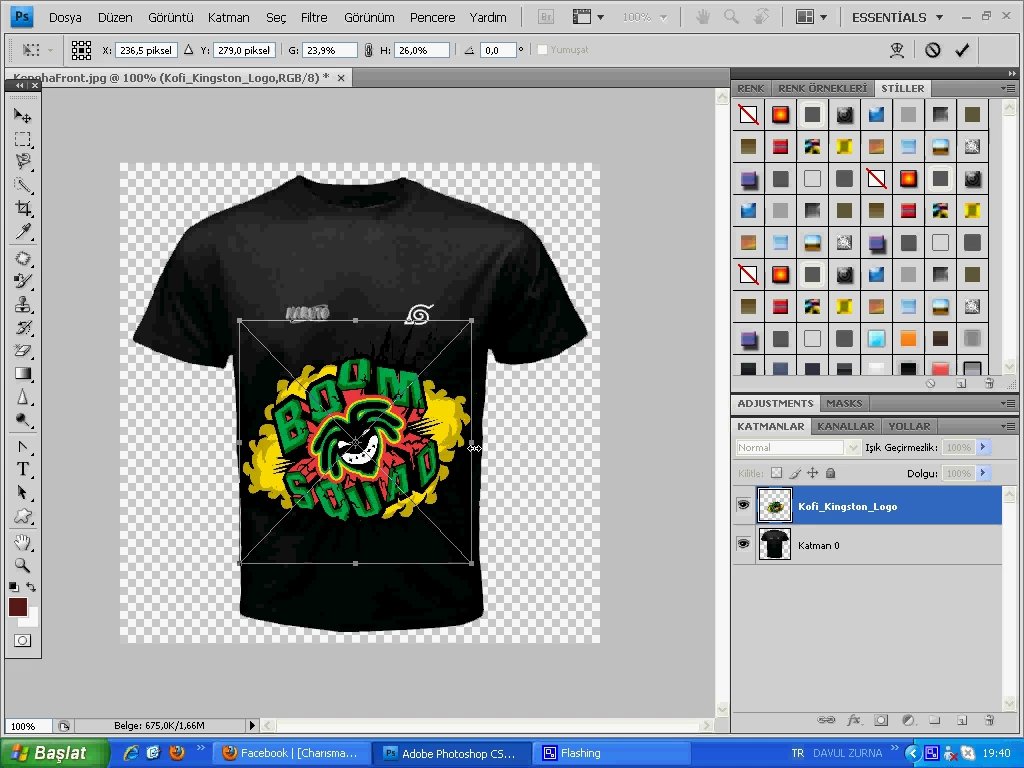Click the Kofi_Kingston_Logo layer thumbnail

click(775, 505)
